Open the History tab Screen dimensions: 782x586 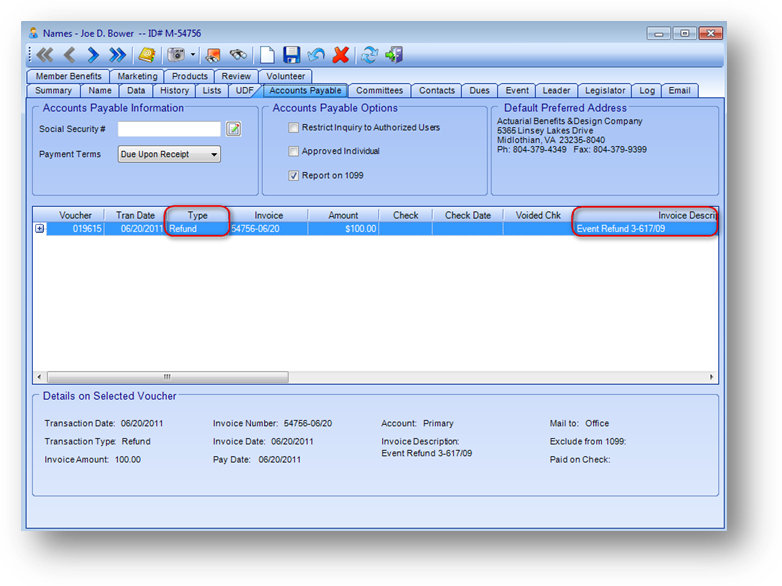(x=174, y=91)
